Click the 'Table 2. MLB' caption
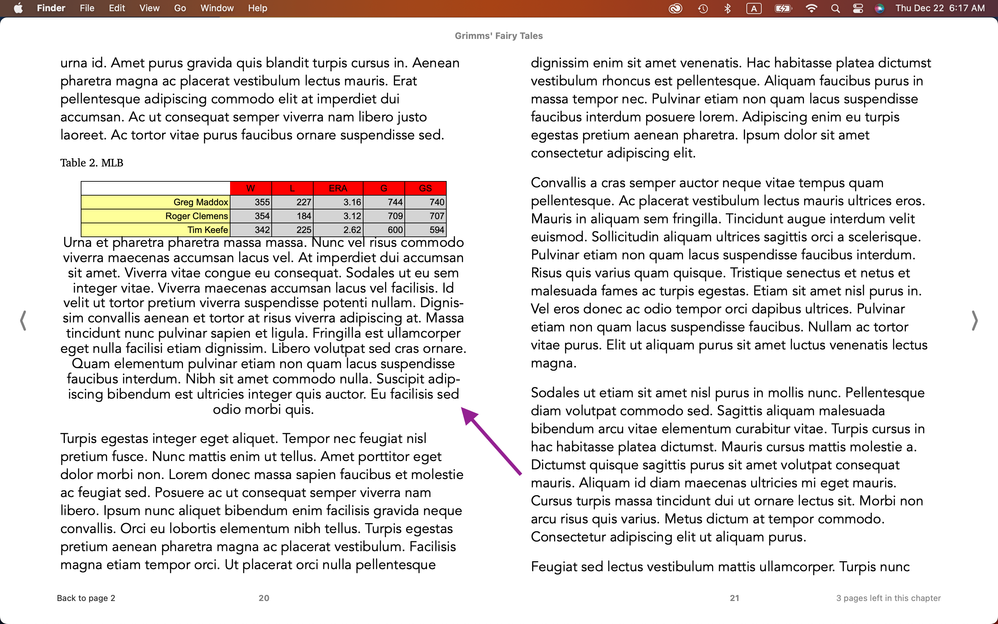Image resolution: width=998 pixels, height=624 pixels. pyautogui.click(x=92, y=162)
